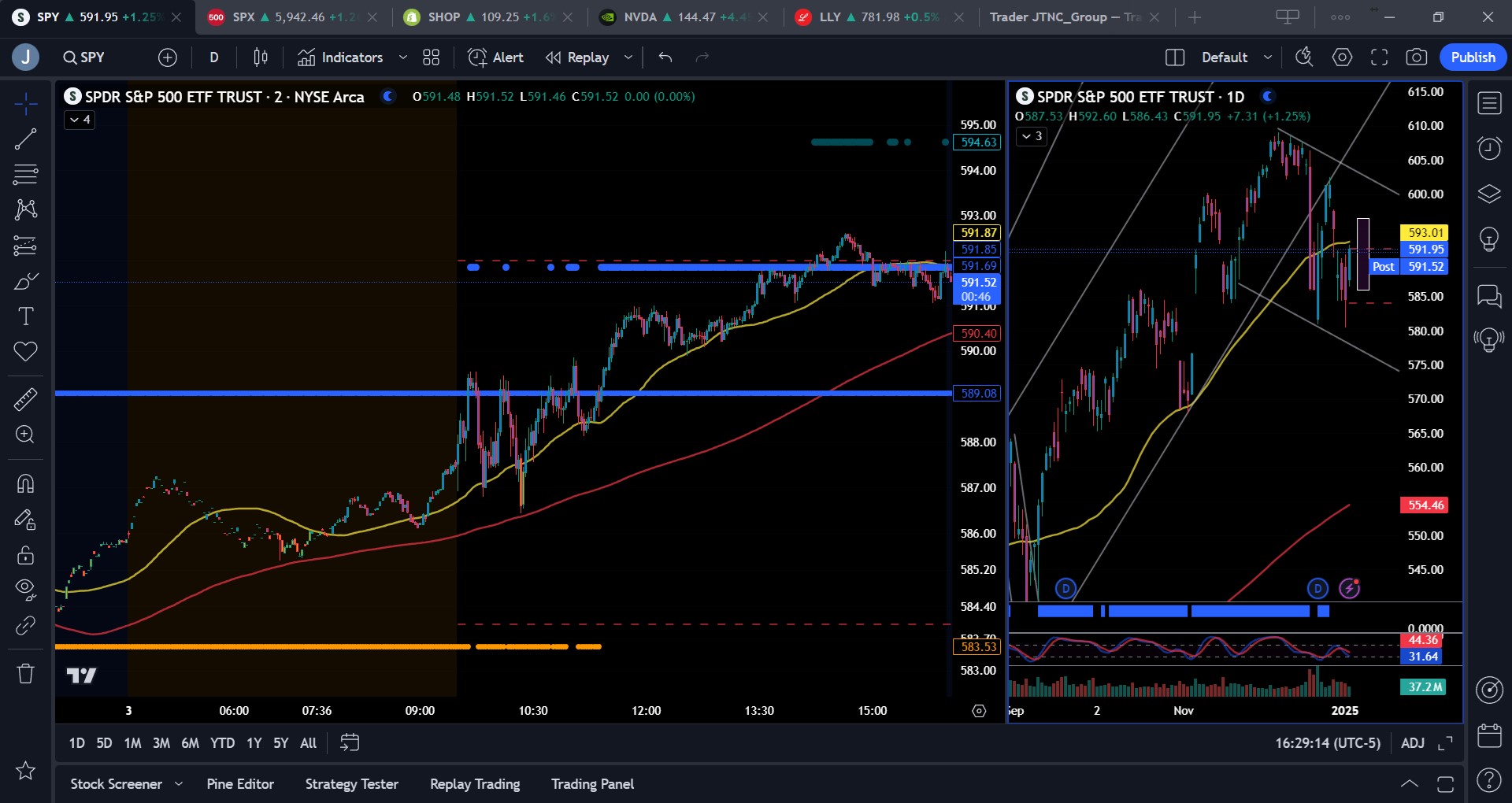Open the watchlist panel icon
Viewport: 1512px width, 803px height.
pos(1489,103)
